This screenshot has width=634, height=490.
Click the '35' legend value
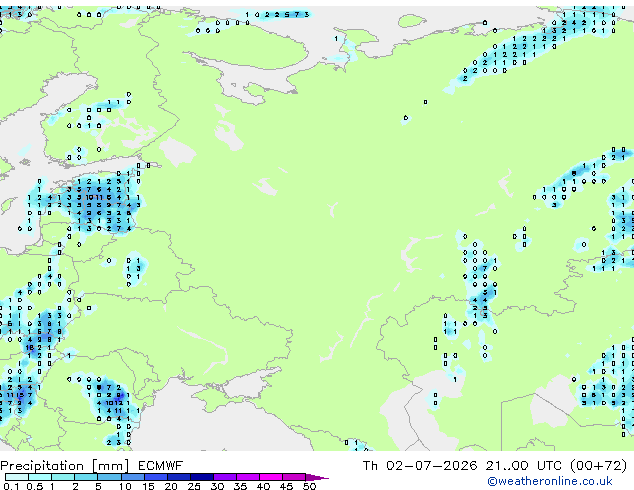coord(240,486)
